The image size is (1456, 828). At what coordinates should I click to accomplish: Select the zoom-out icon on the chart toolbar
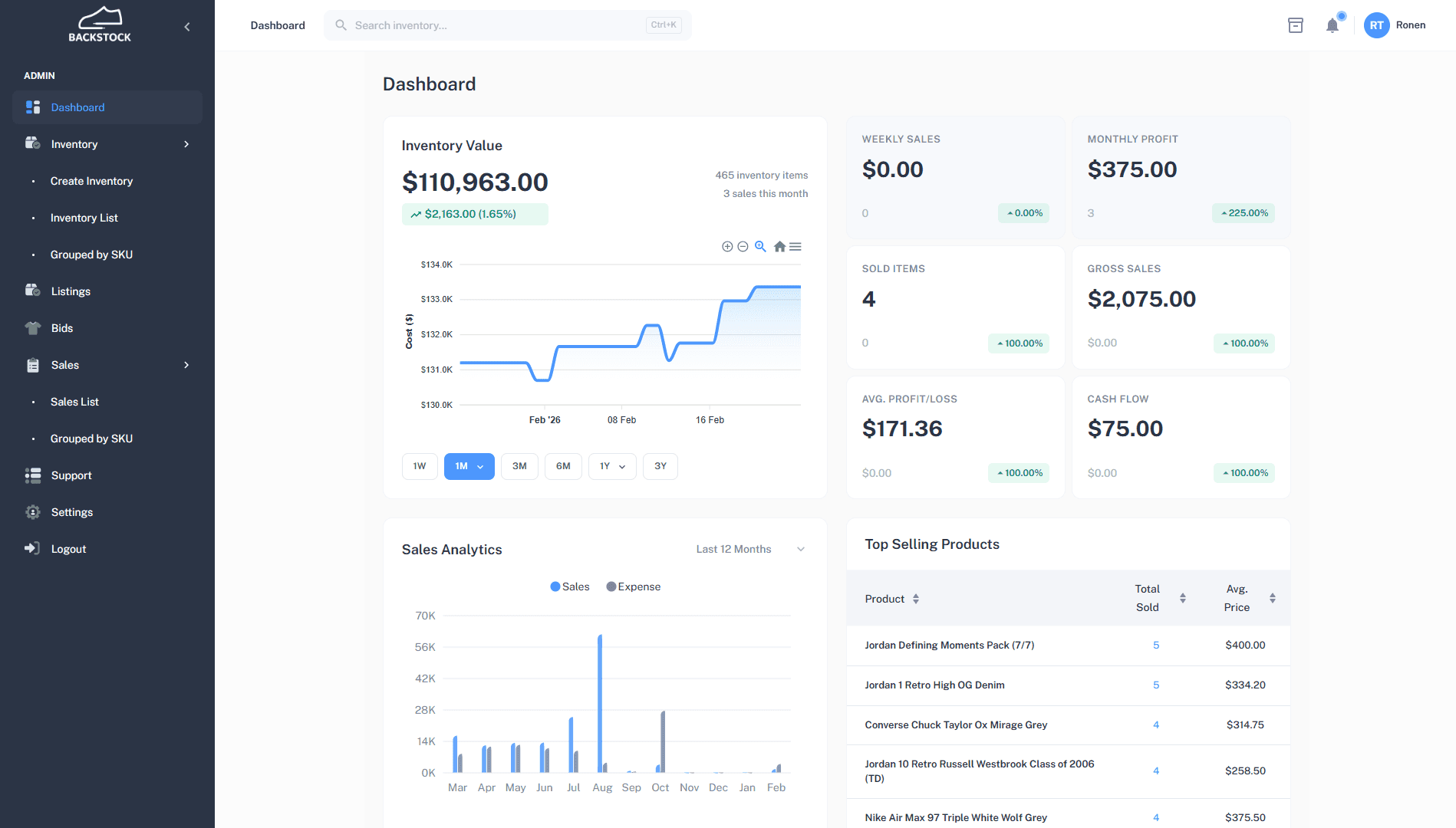[x=743, y=246]
